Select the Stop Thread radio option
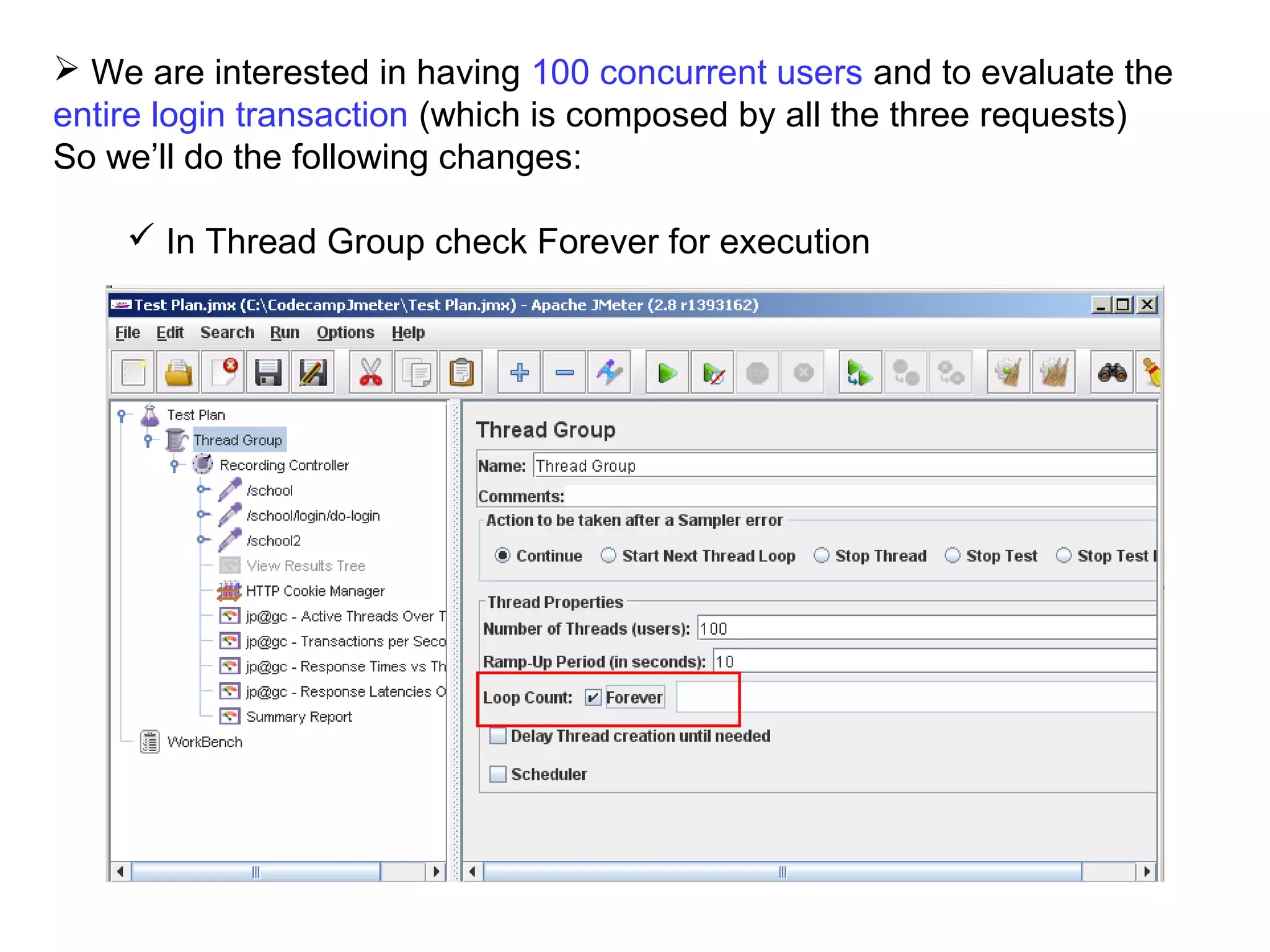1270x952 pixels. tap(822, 555)
